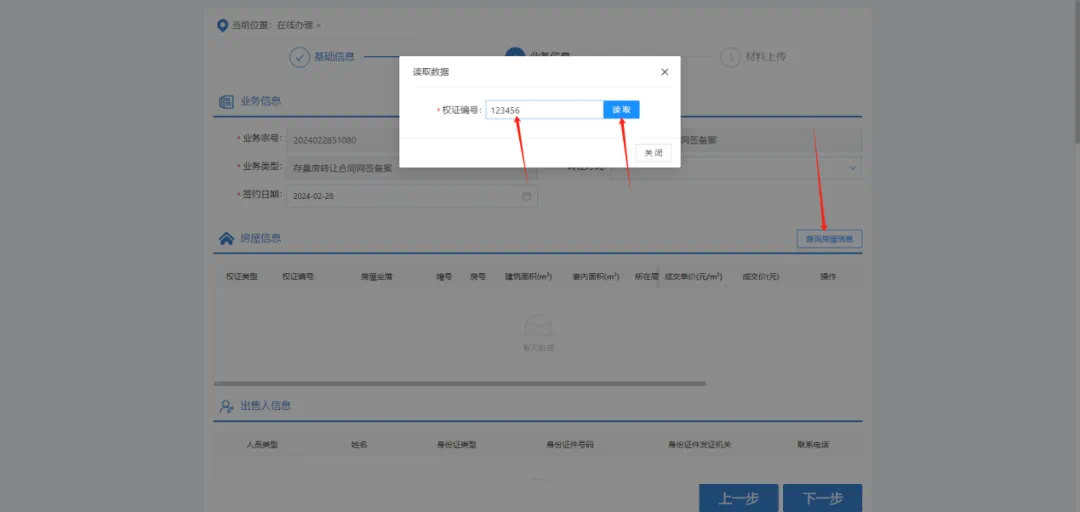Click the 姓名 column header
The height and width of the screenshot is (512, 1080).
coord(359,444)
